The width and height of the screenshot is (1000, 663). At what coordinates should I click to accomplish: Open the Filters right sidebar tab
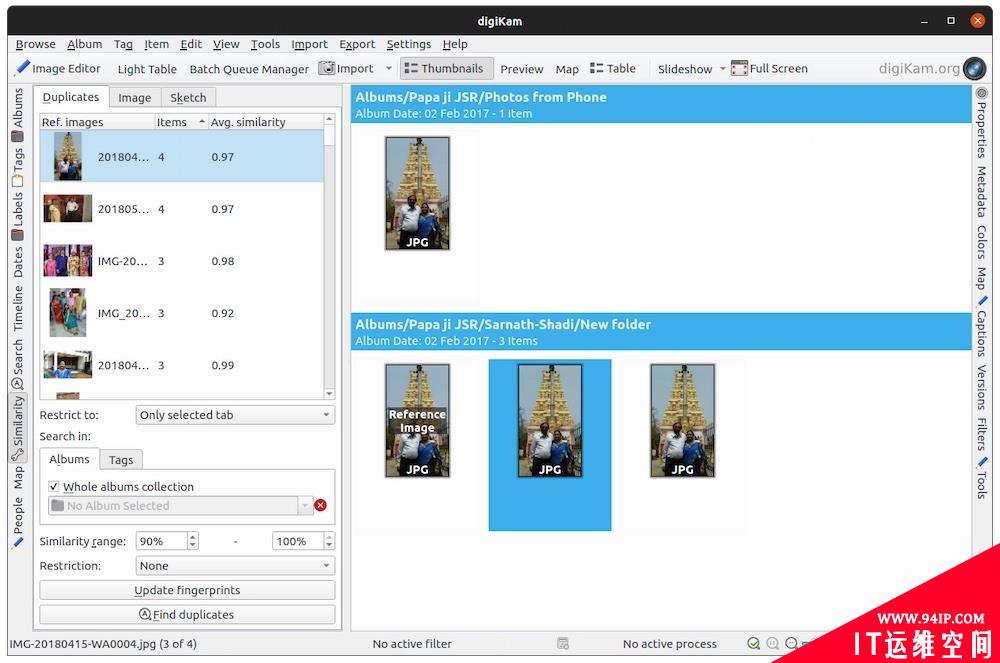982,434
